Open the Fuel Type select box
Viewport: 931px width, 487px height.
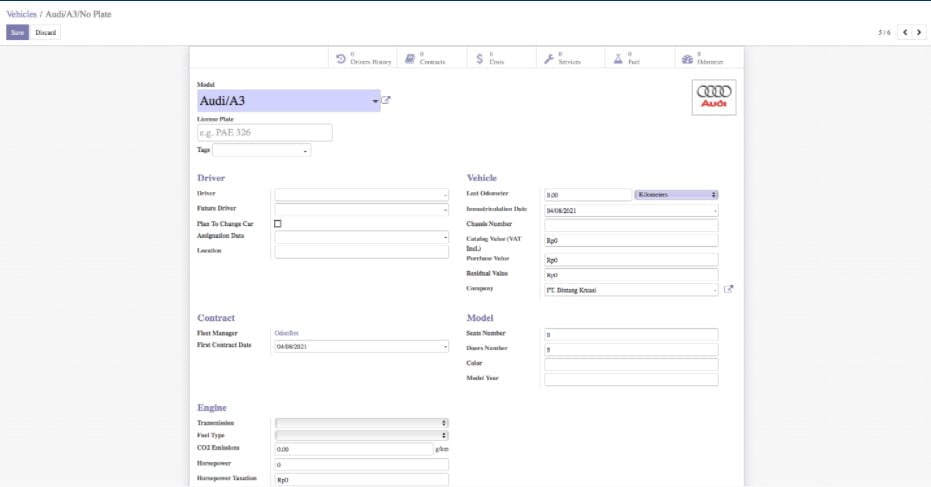click(x=362, y=435)
